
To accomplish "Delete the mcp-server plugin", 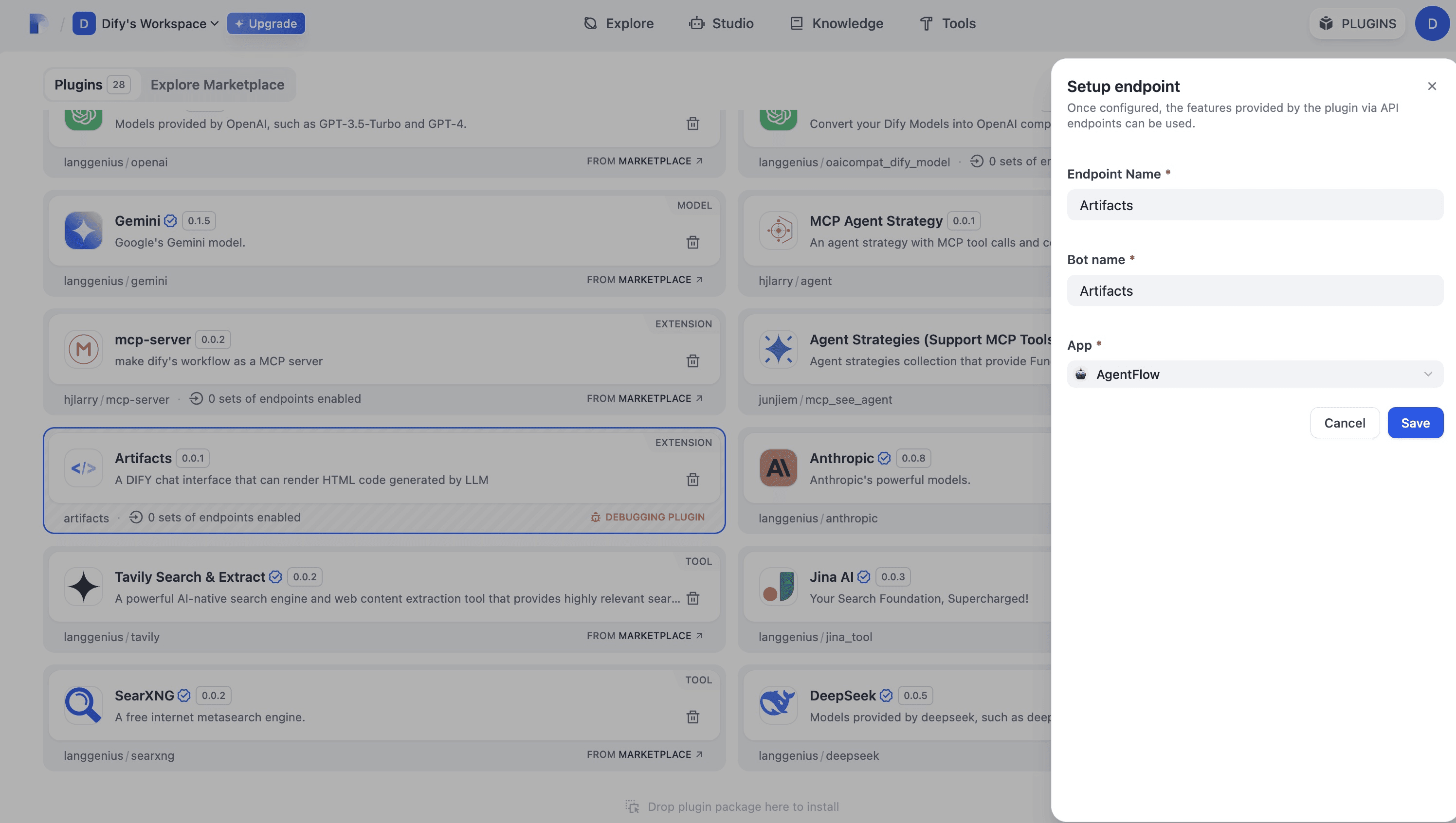I will [x=692, y=361].
